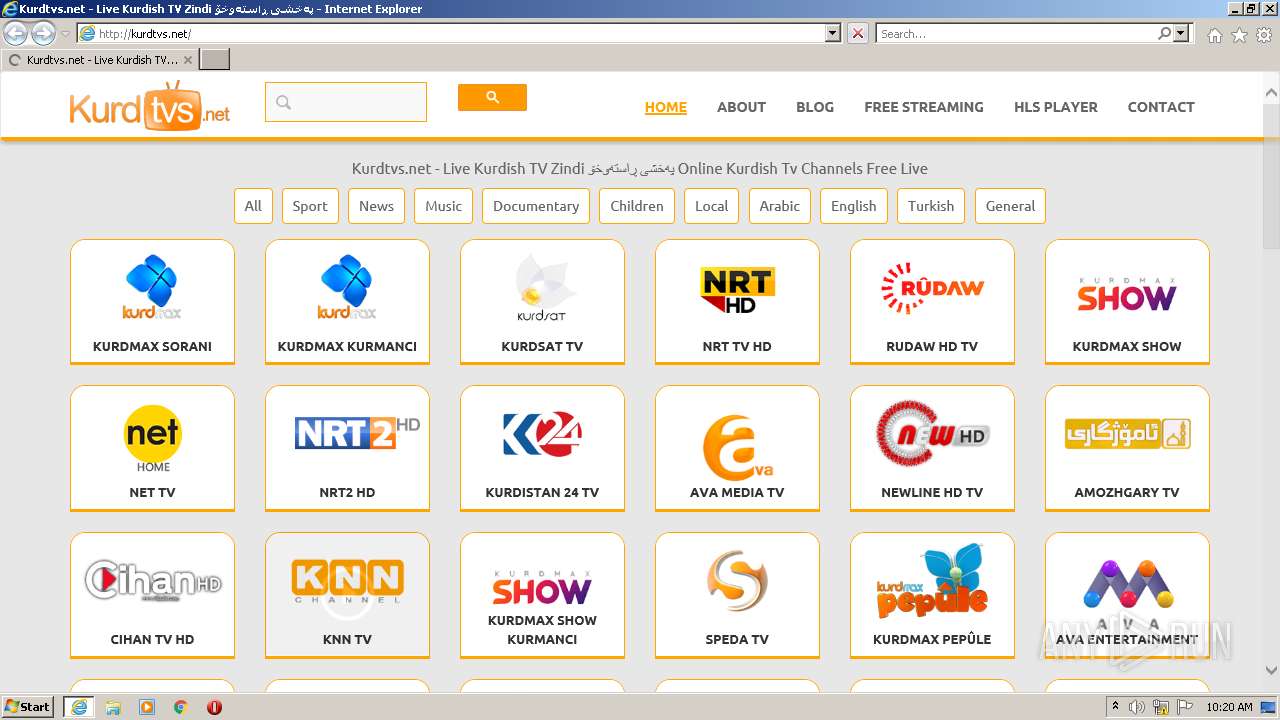Click the browser address bar
The image size is (1280, 720).
coord(451,33)
